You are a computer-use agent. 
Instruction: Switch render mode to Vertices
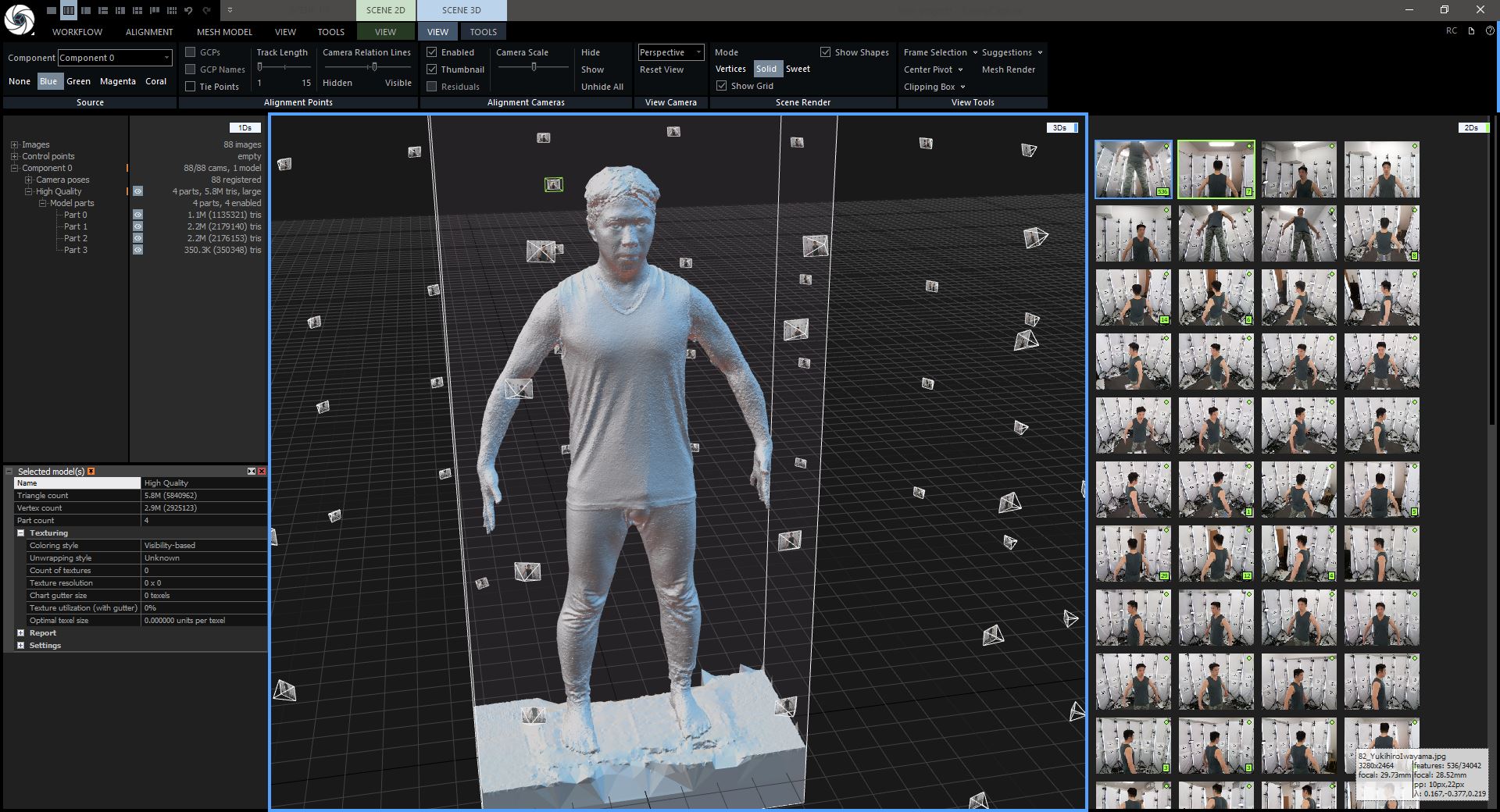tap(730, 69)
